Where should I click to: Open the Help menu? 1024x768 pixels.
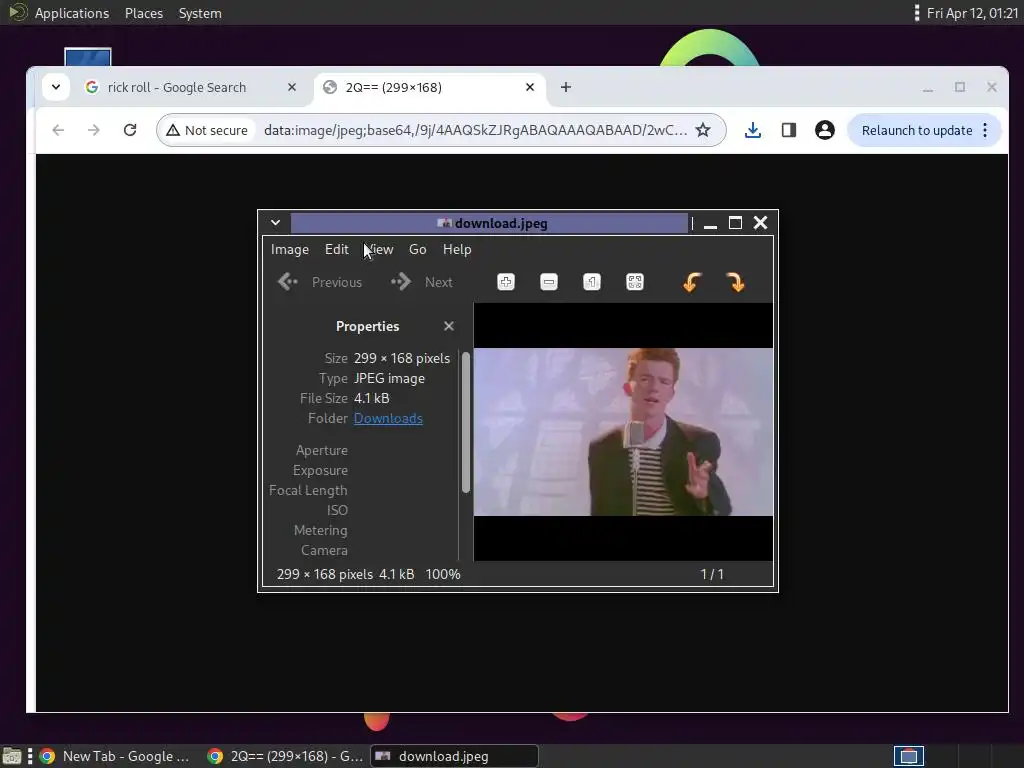click(x=456, y=249)
